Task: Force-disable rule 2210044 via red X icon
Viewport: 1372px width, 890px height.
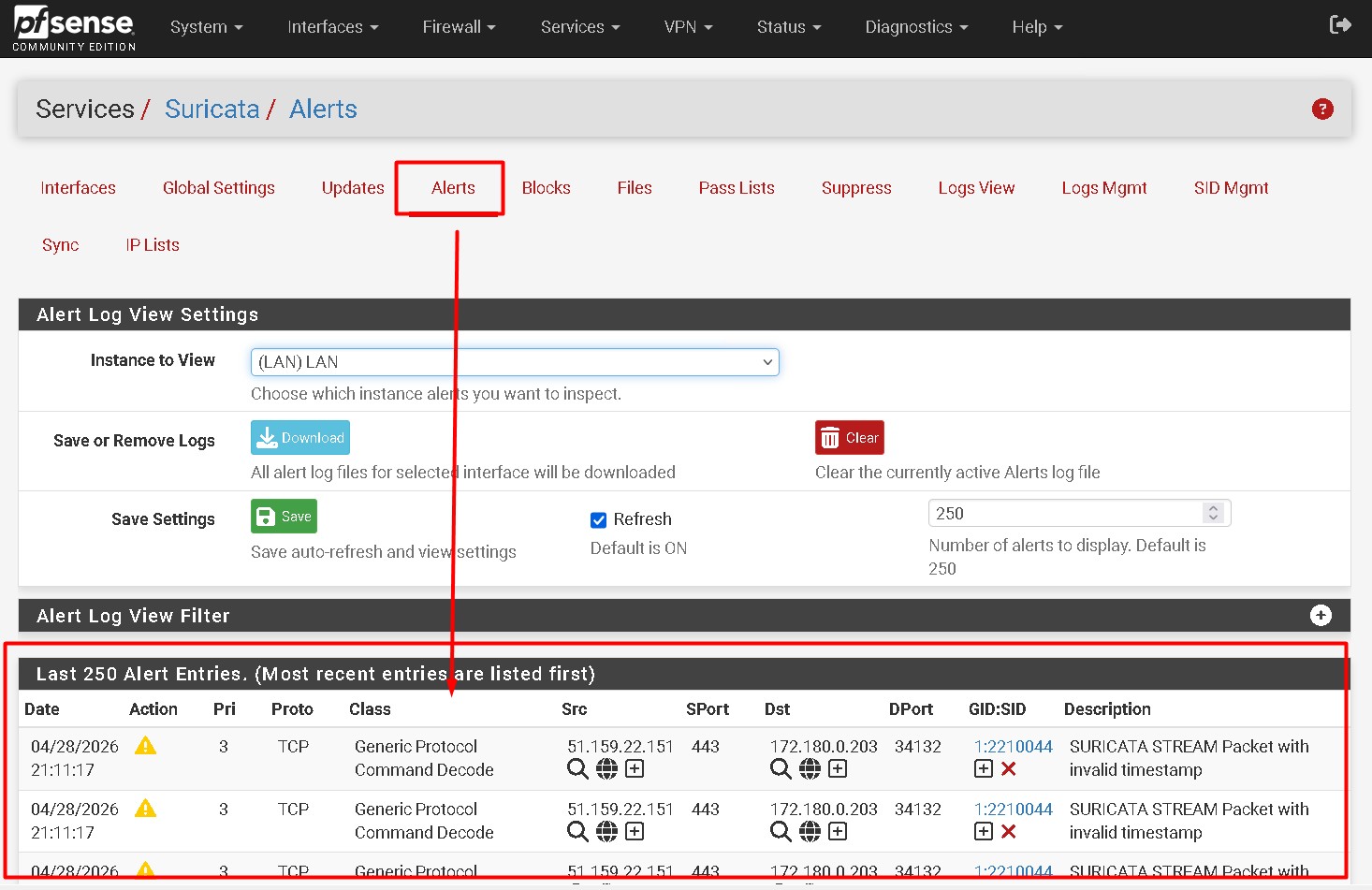Action: [x=1008, y=768]
